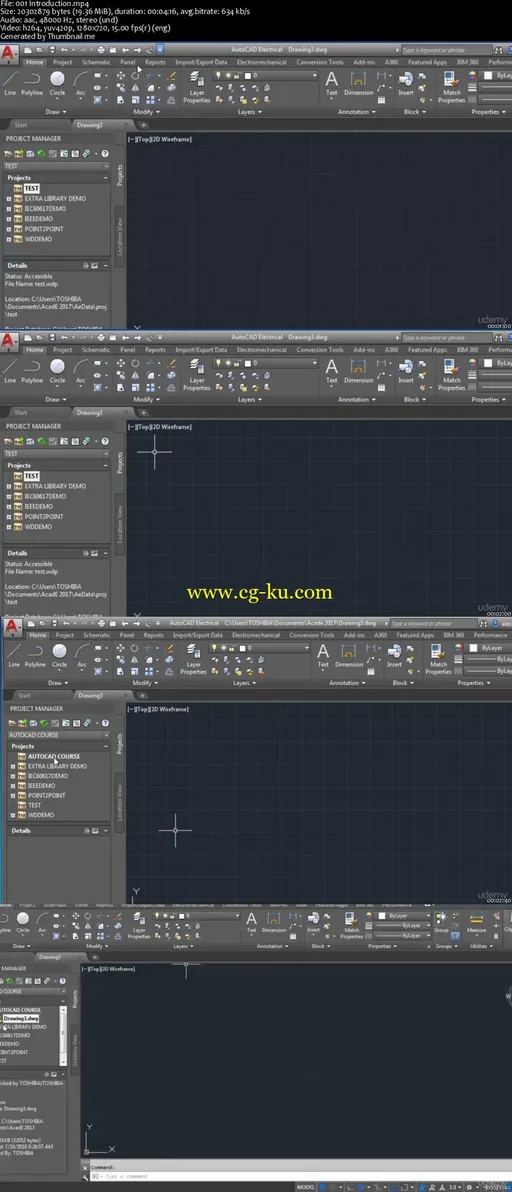Click Match Properties in the third frame ribbon
The height and width of the screenshot is (1192, 512).
[x=438, y=660]
